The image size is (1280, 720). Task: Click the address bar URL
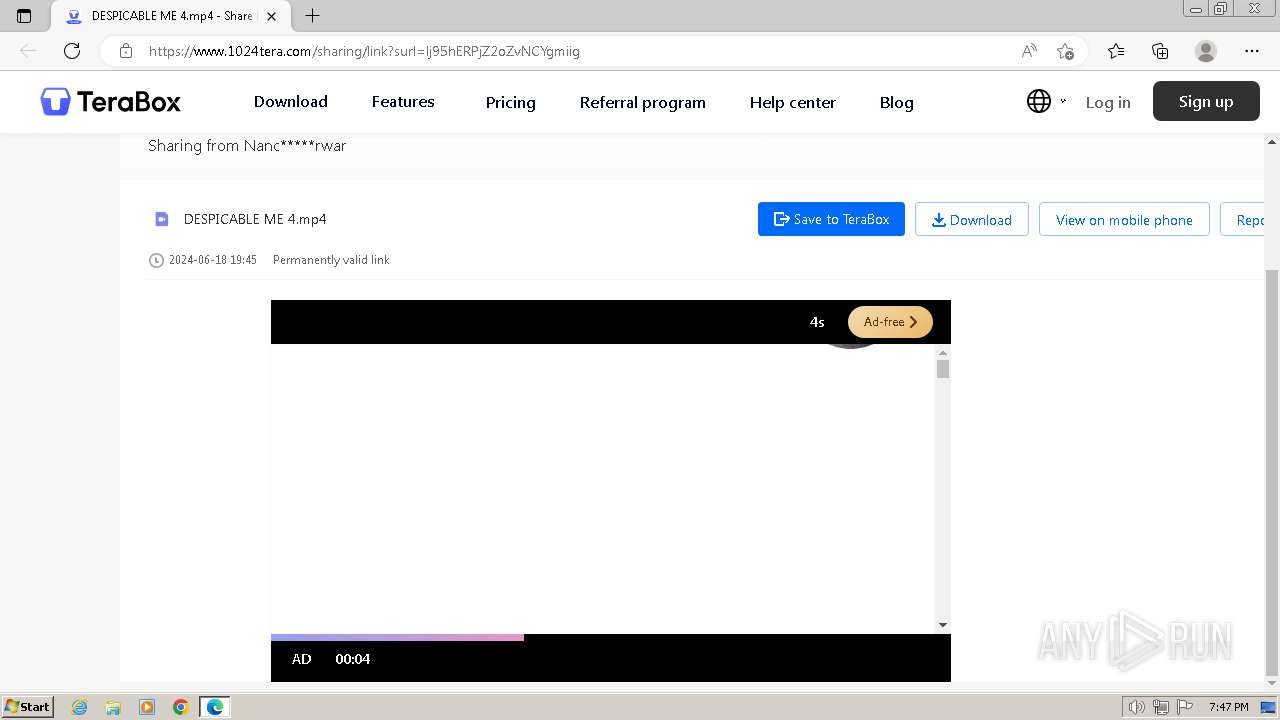click(364, 51)
